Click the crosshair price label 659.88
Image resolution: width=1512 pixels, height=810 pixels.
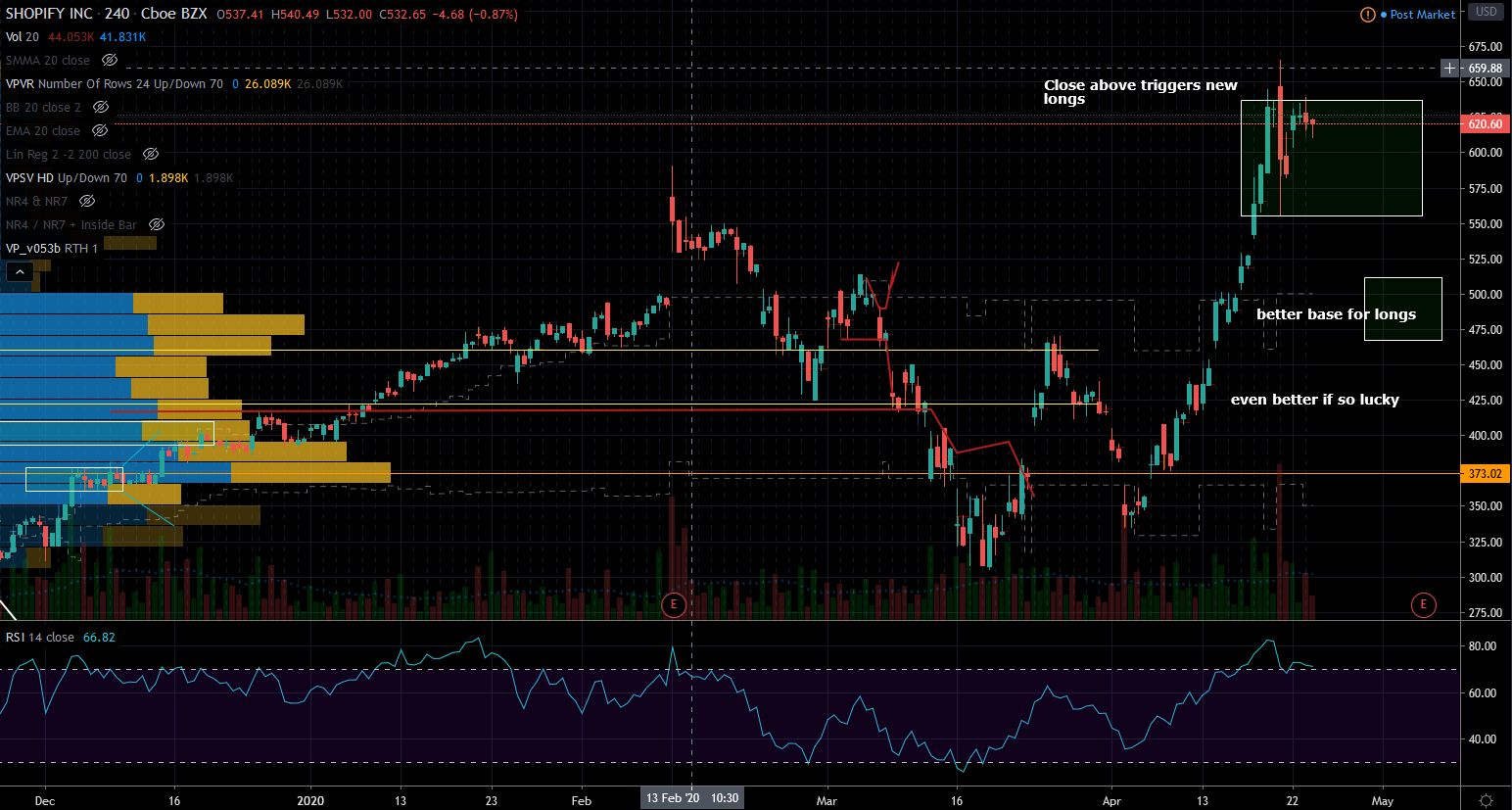tap(1485, 69)
